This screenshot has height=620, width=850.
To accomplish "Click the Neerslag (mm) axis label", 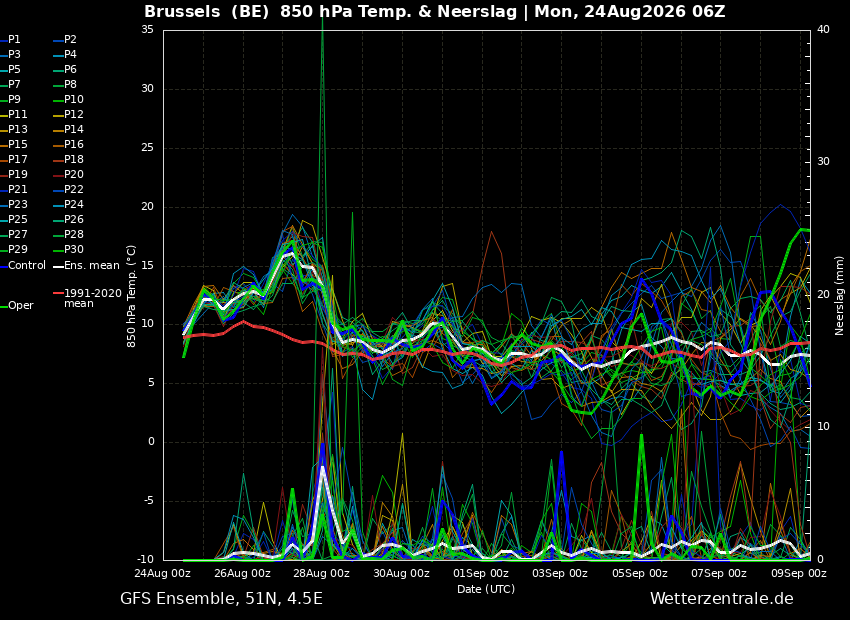I will point(840,296).
